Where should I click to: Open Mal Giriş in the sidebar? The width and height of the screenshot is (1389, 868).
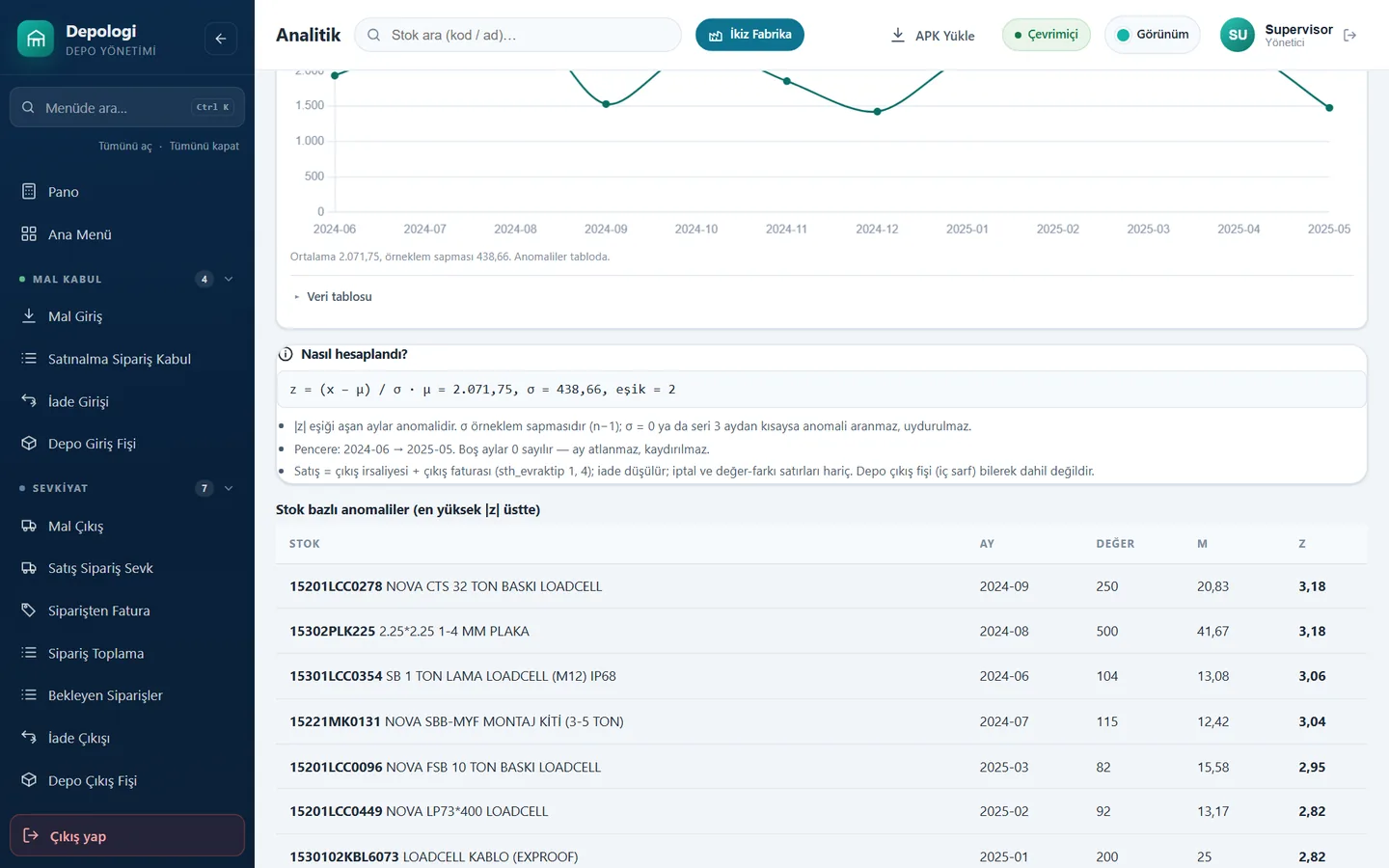tap(127, 315)
